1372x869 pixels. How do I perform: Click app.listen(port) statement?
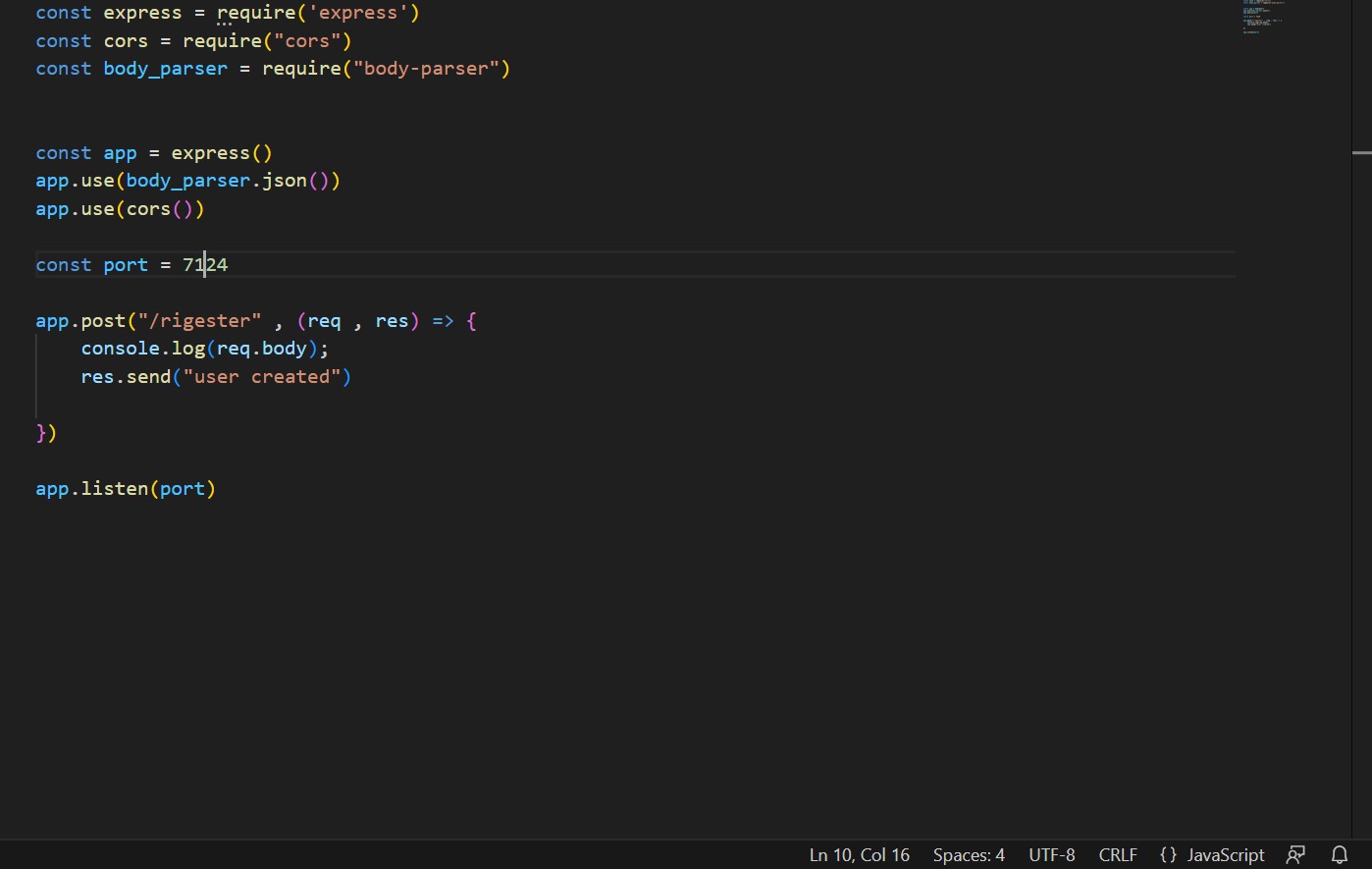[126, 489]
